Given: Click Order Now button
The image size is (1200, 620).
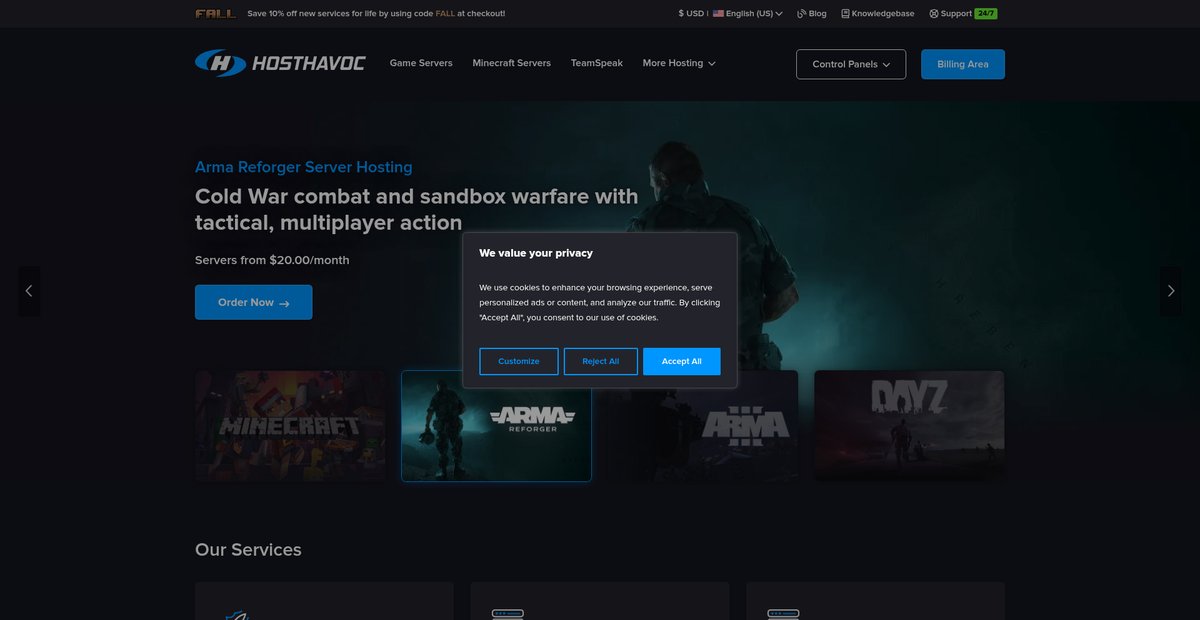Looking at the screenshot, I should [254, 302].
